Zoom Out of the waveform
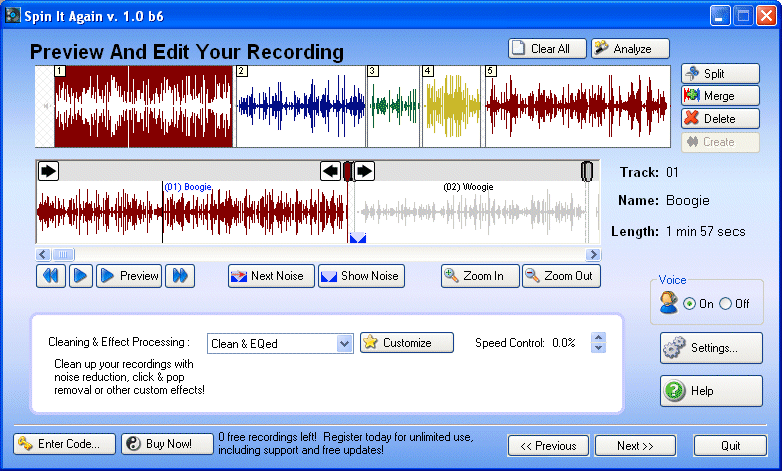Viewport: 782px width, 471px height. 562,276
